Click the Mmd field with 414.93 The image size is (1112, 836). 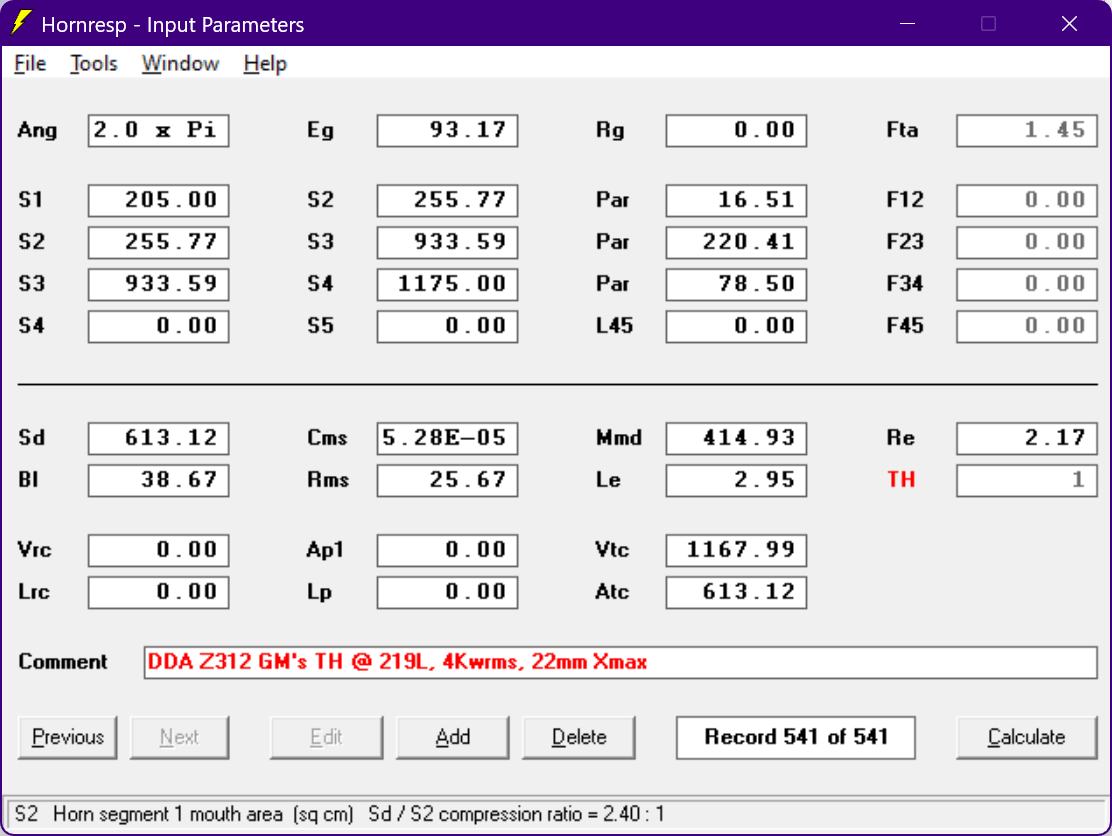[736, 438]
